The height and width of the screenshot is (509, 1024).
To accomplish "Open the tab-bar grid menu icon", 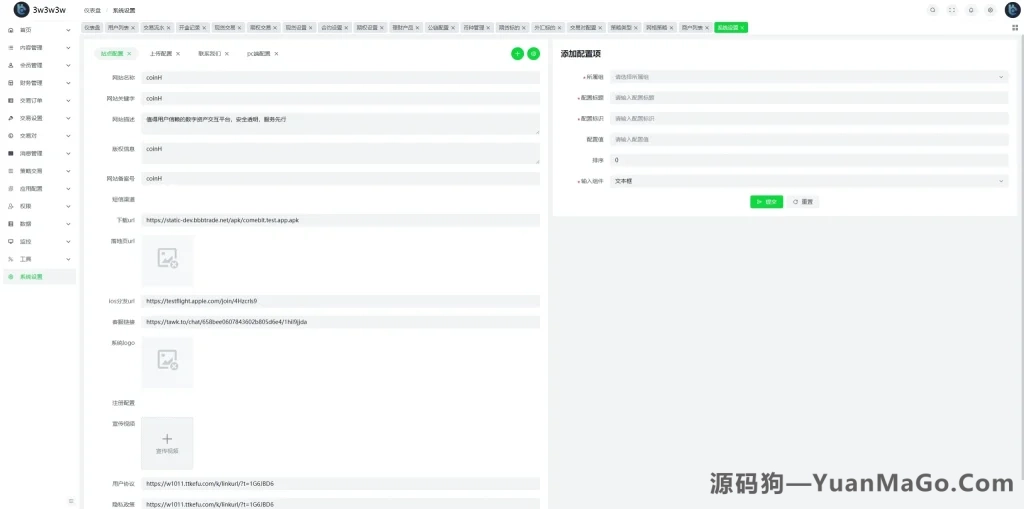I will (1015, 27).
